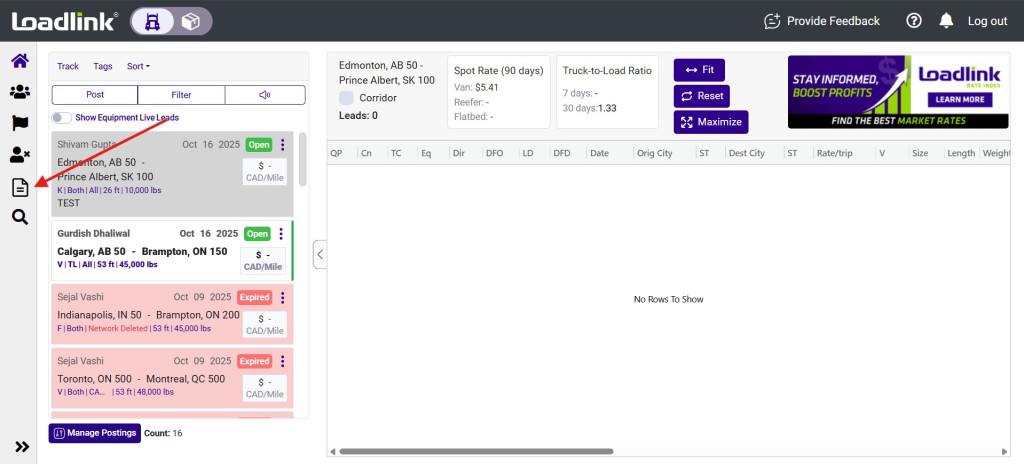Open the notifications bell
Viewport: 1024px width, 464px height.
pyautogui.click(x=945, y=21)
